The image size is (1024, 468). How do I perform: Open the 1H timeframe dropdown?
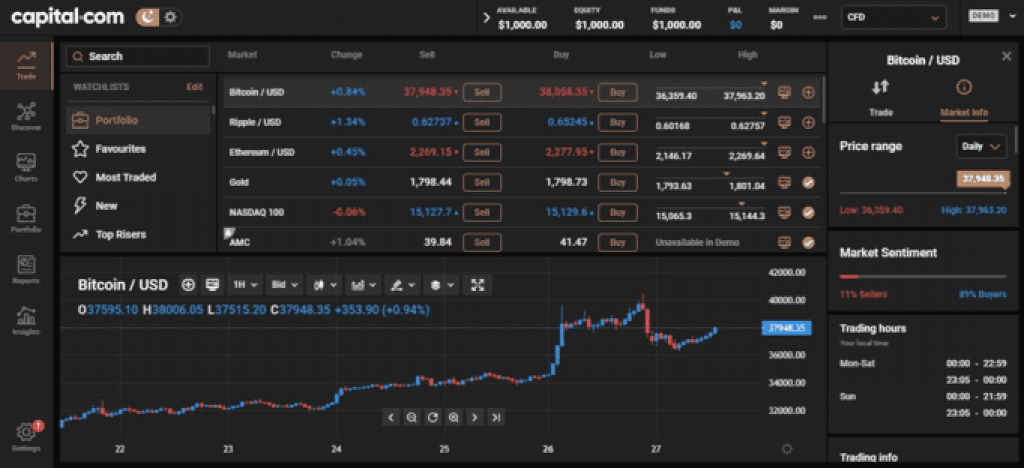click(x=245, y=285)
